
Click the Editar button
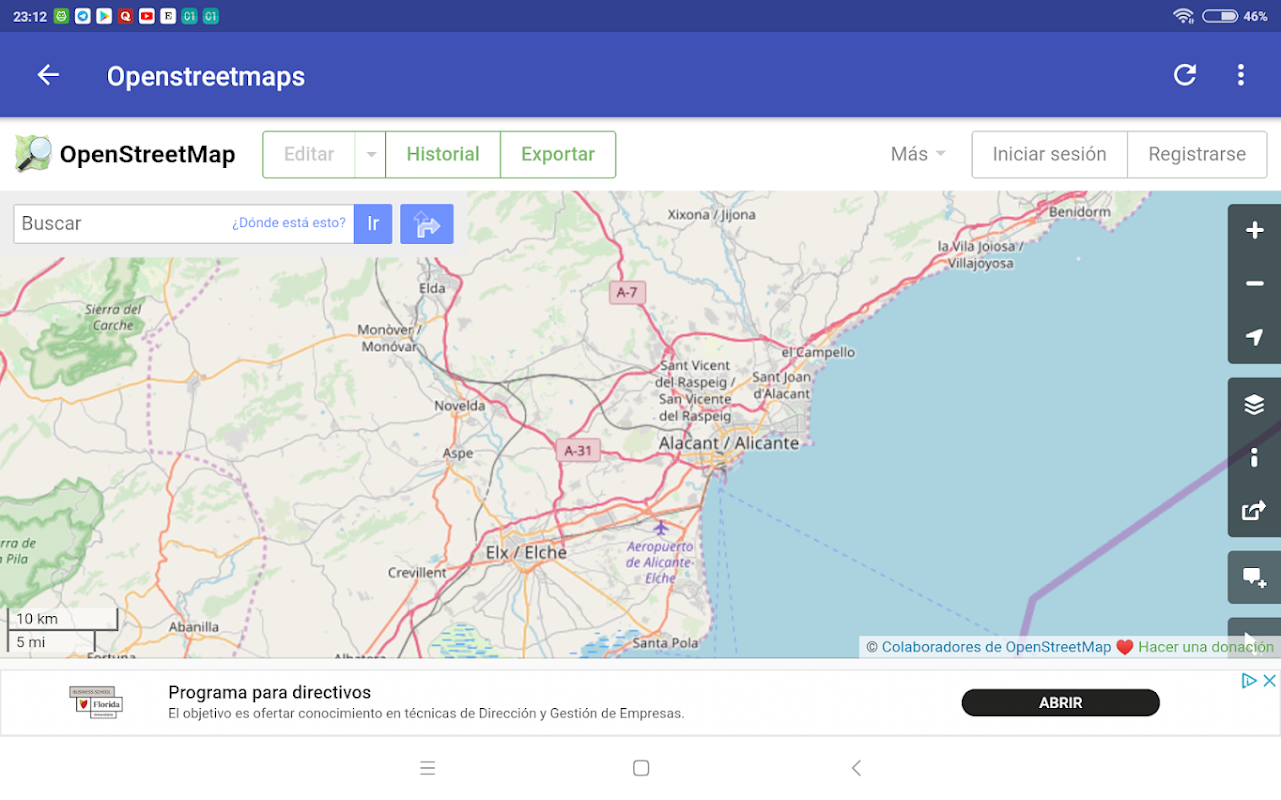(x=309, y=155)
